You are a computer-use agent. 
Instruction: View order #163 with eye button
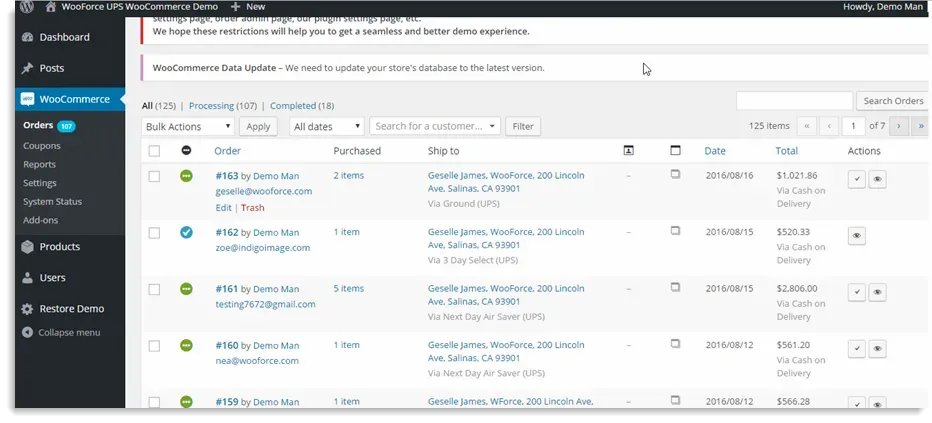tap(877, 179)
